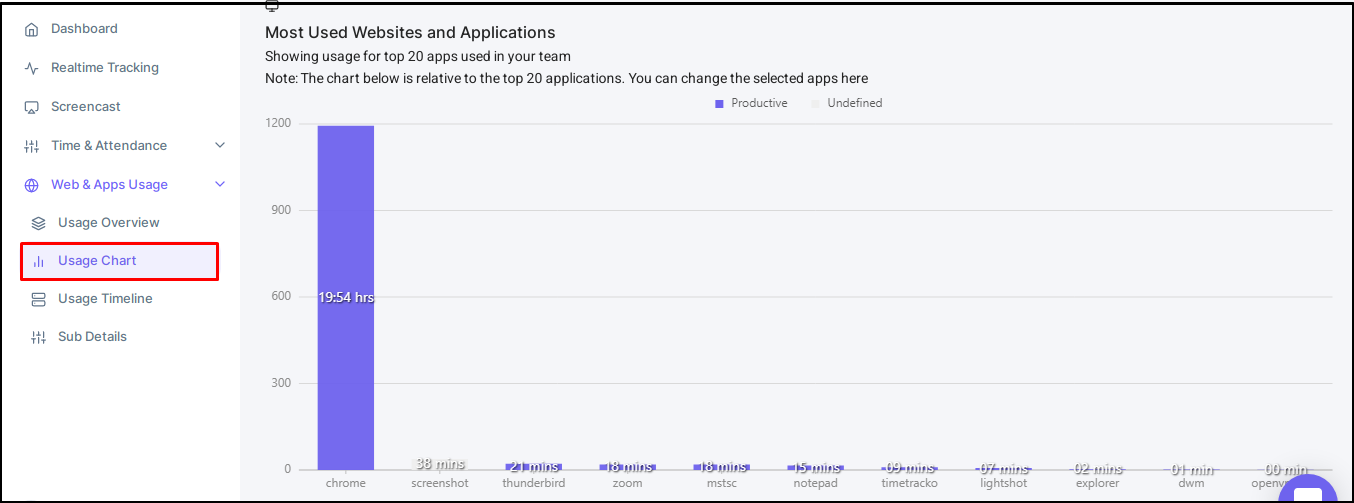Screen dimensions: 1354x503
Task: Open the chat widget bubble
Action: (1308, 489)
